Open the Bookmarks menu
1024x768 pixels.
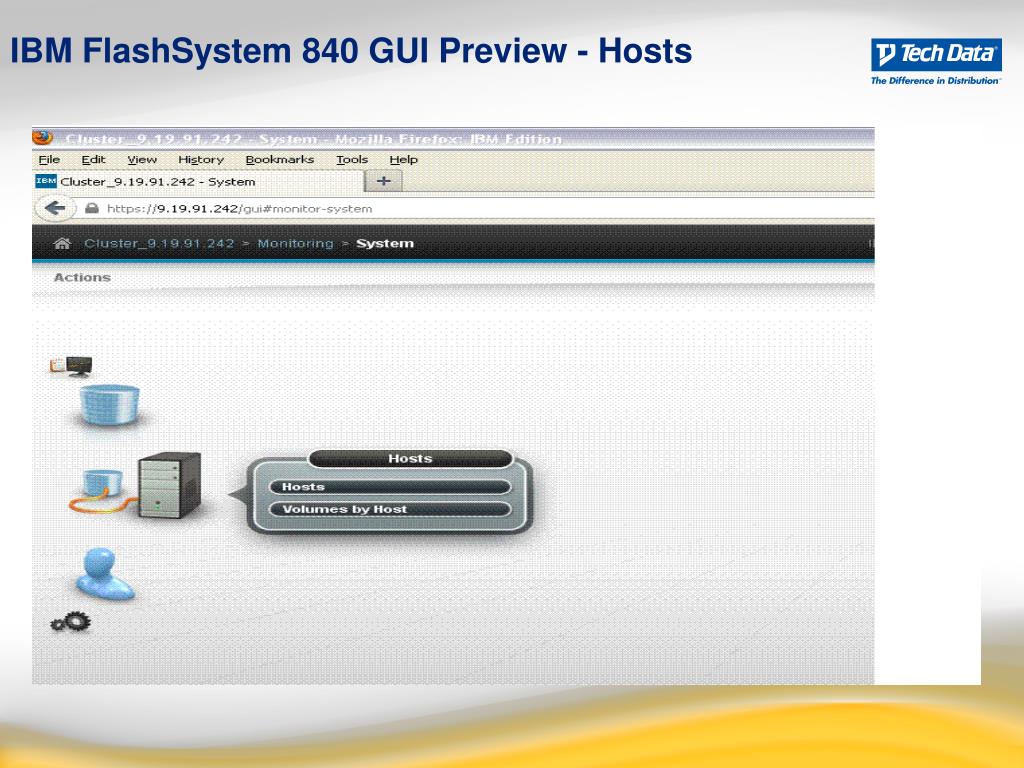click(280, 159)
